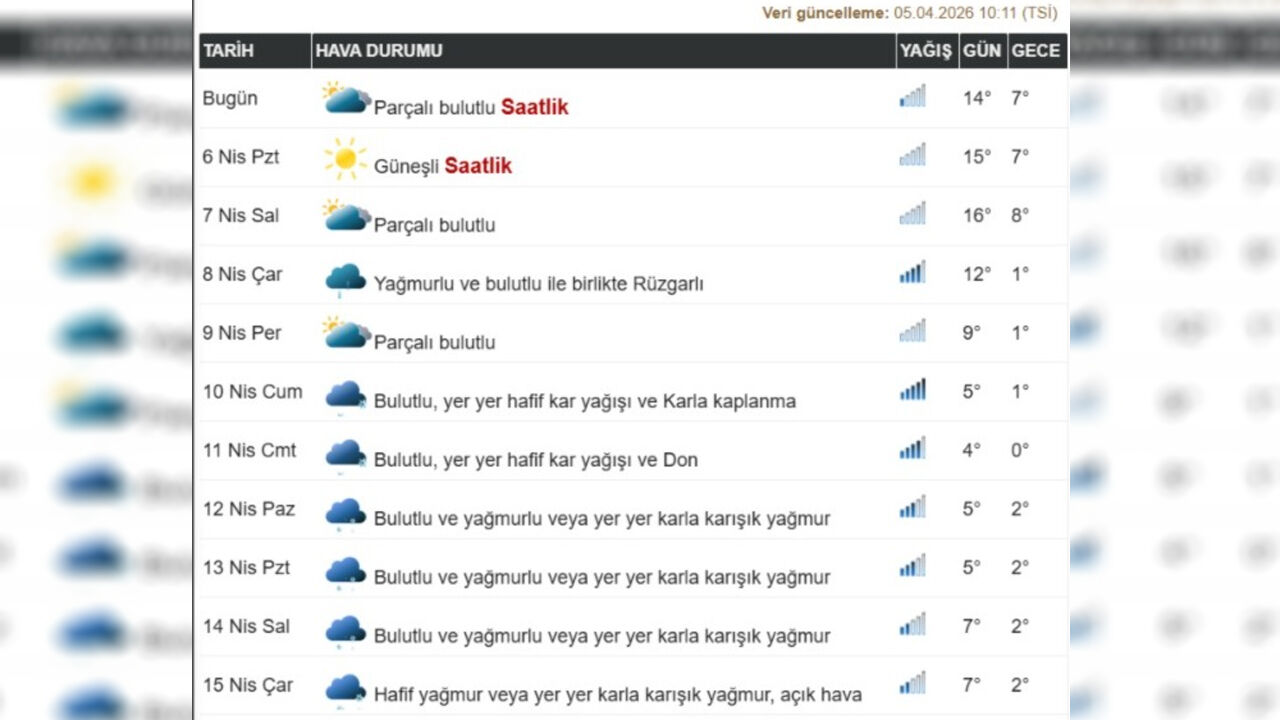Select the snow and frost icon for 11 Nis Cmt
1280x720 pixels.
(x=344, y=451)
